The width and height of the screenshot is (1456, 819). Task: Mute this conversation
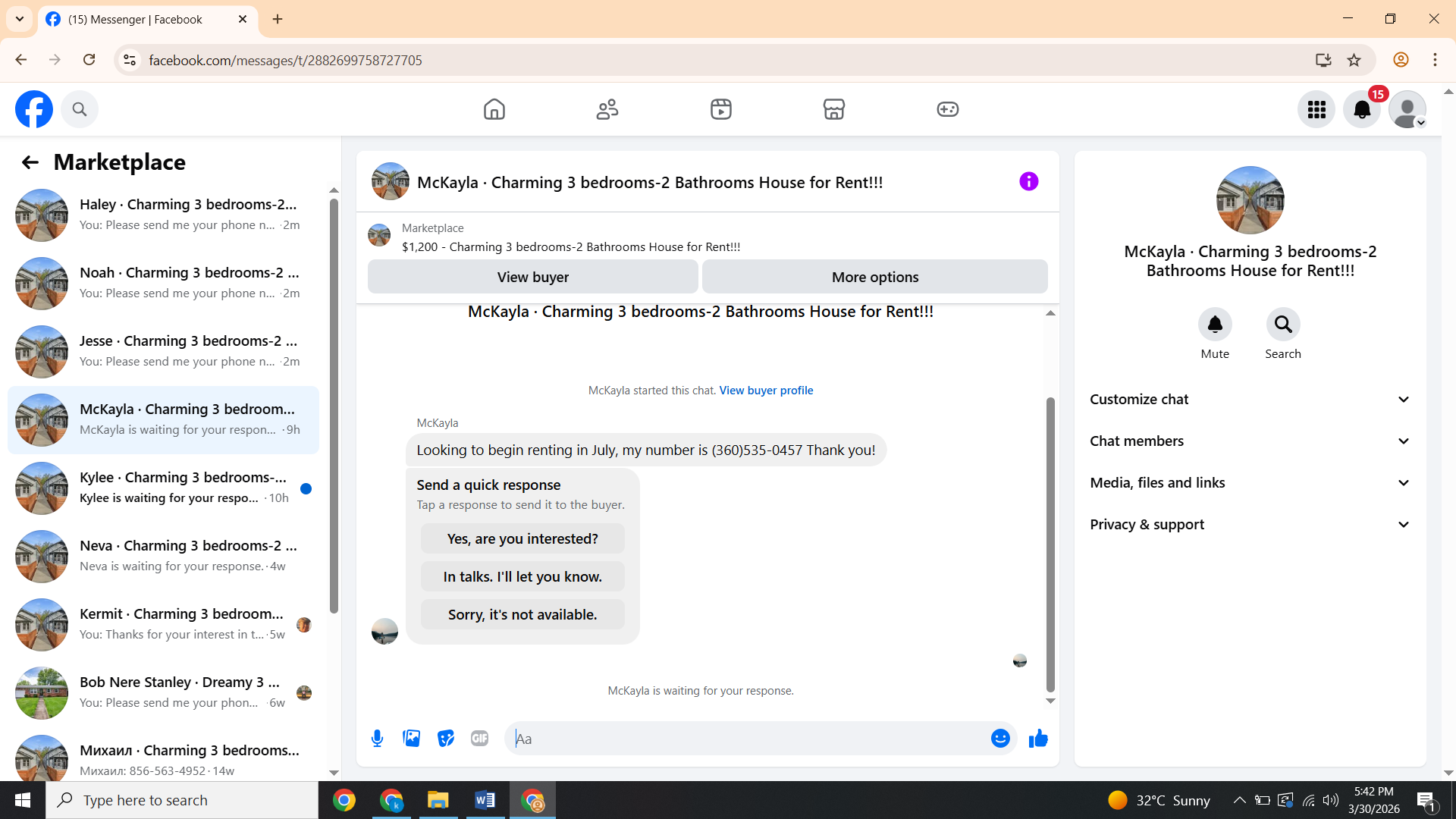coord(1215,325)
